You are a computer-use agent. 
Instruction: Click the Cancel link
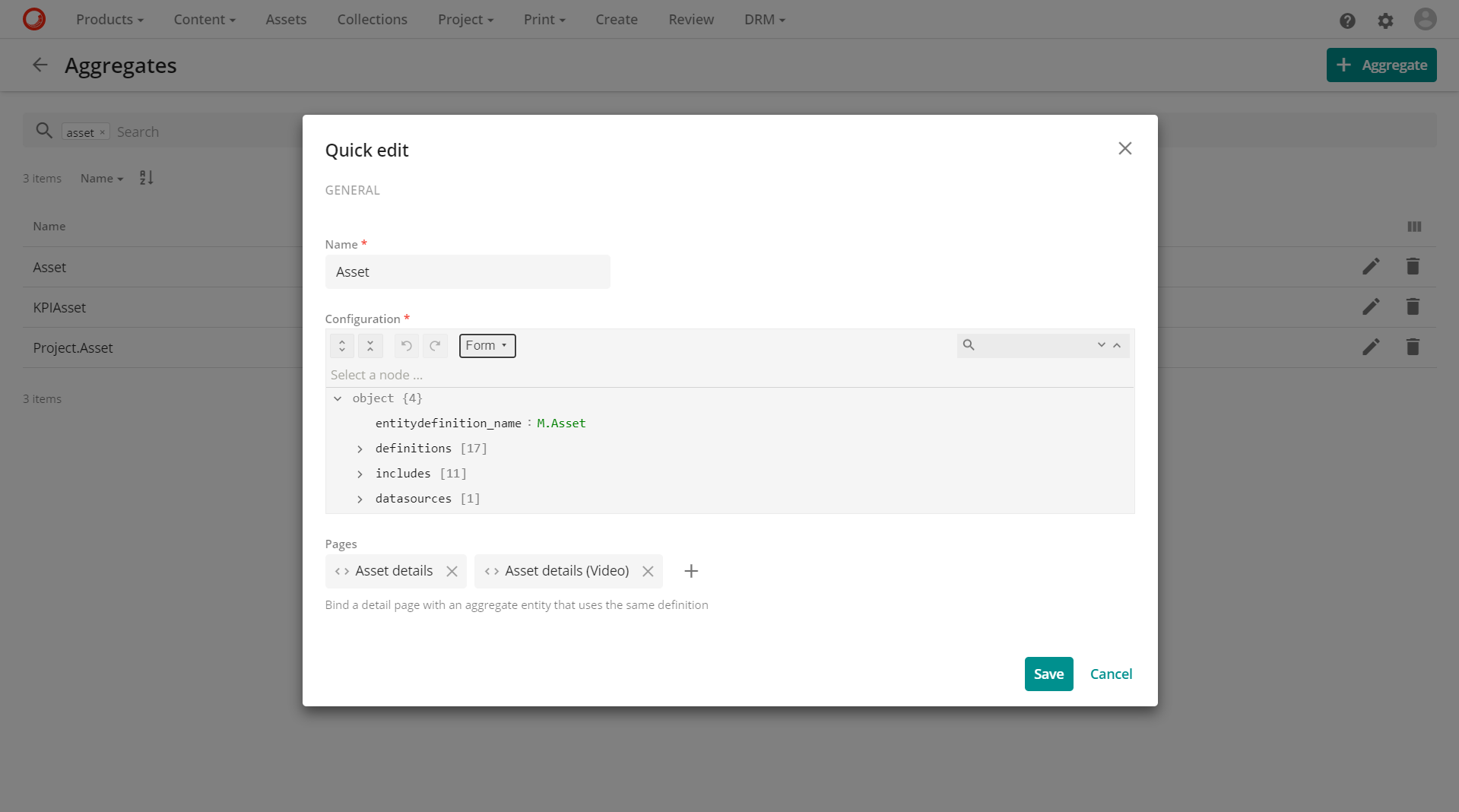[x=1111, y=674]
